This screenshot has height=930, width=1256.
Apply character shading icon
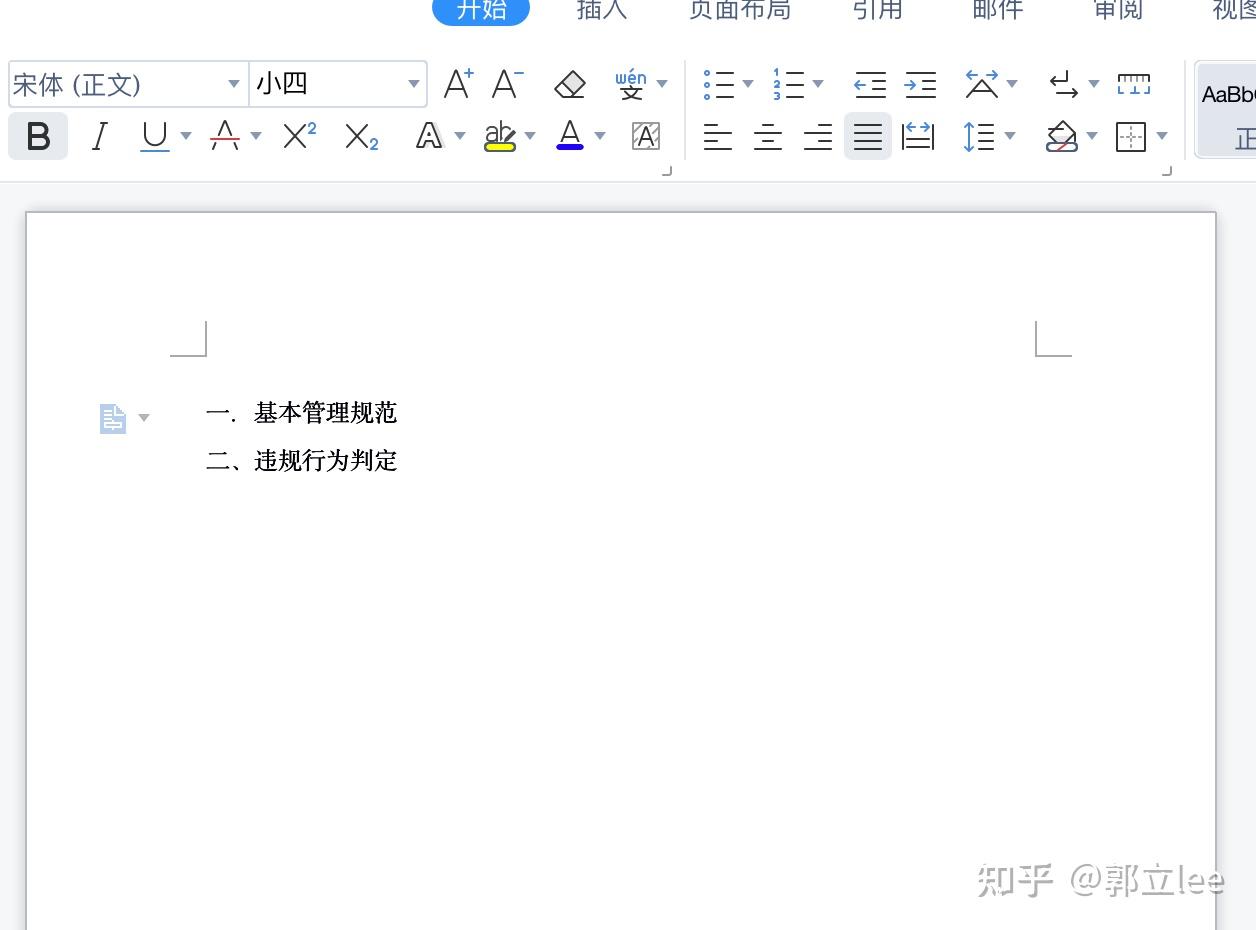(x=646, y=136)
